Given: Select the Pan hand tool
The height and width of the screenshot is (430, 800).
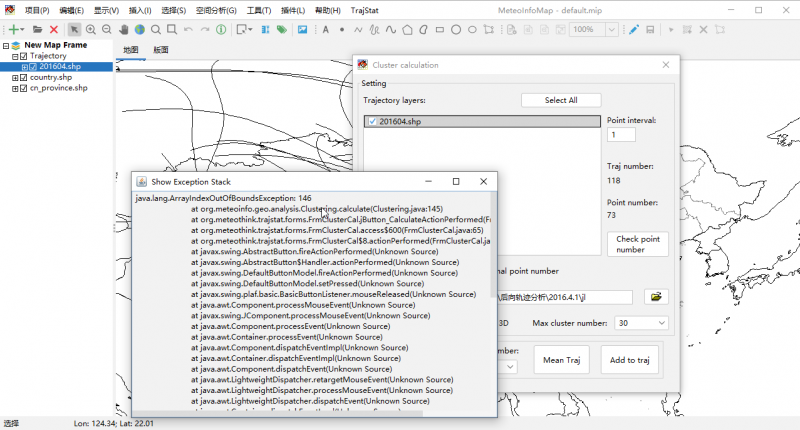Looking at the screenshot, I should click(123, 30).
